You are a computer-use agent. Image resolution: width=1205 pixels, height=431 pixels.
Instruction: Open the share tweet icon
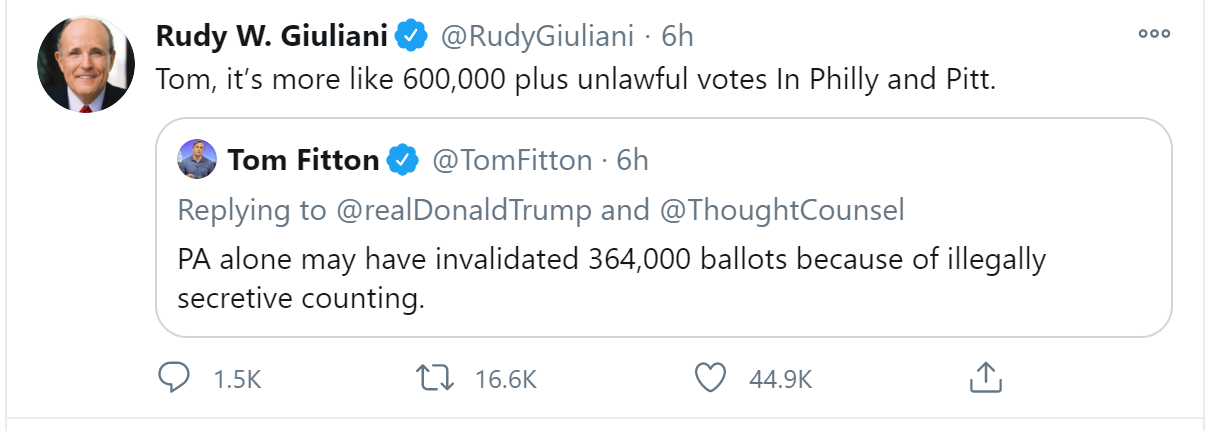985,378
